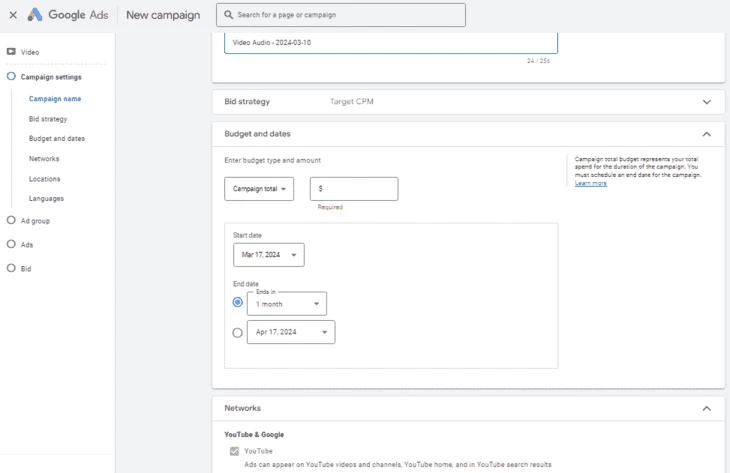Screen dimensions: 730x473
Task: Choose the specific end date radio button
Action: (x=237, y=333)
